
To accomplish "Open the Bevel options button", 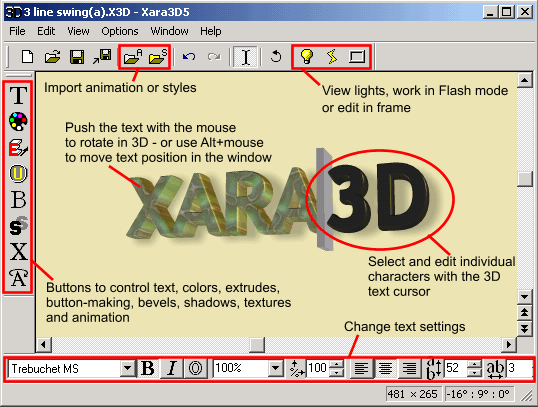I will click(x=18, y=199).
